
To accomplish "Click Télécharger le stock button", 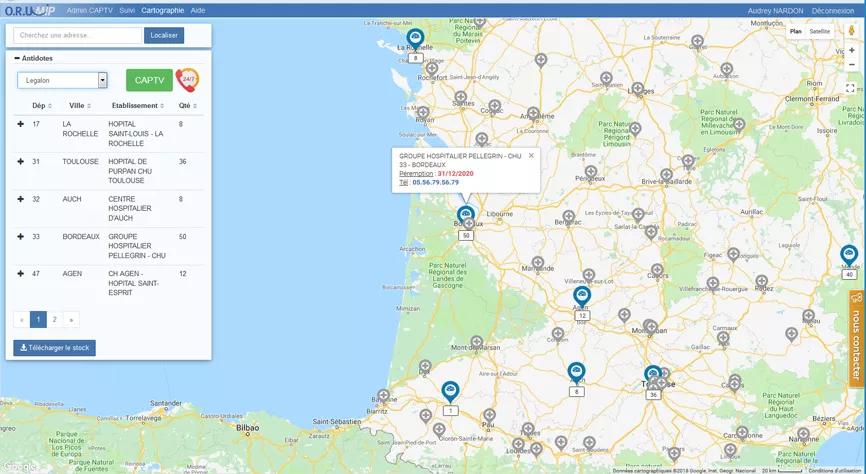I will click(x=55, y=348).
